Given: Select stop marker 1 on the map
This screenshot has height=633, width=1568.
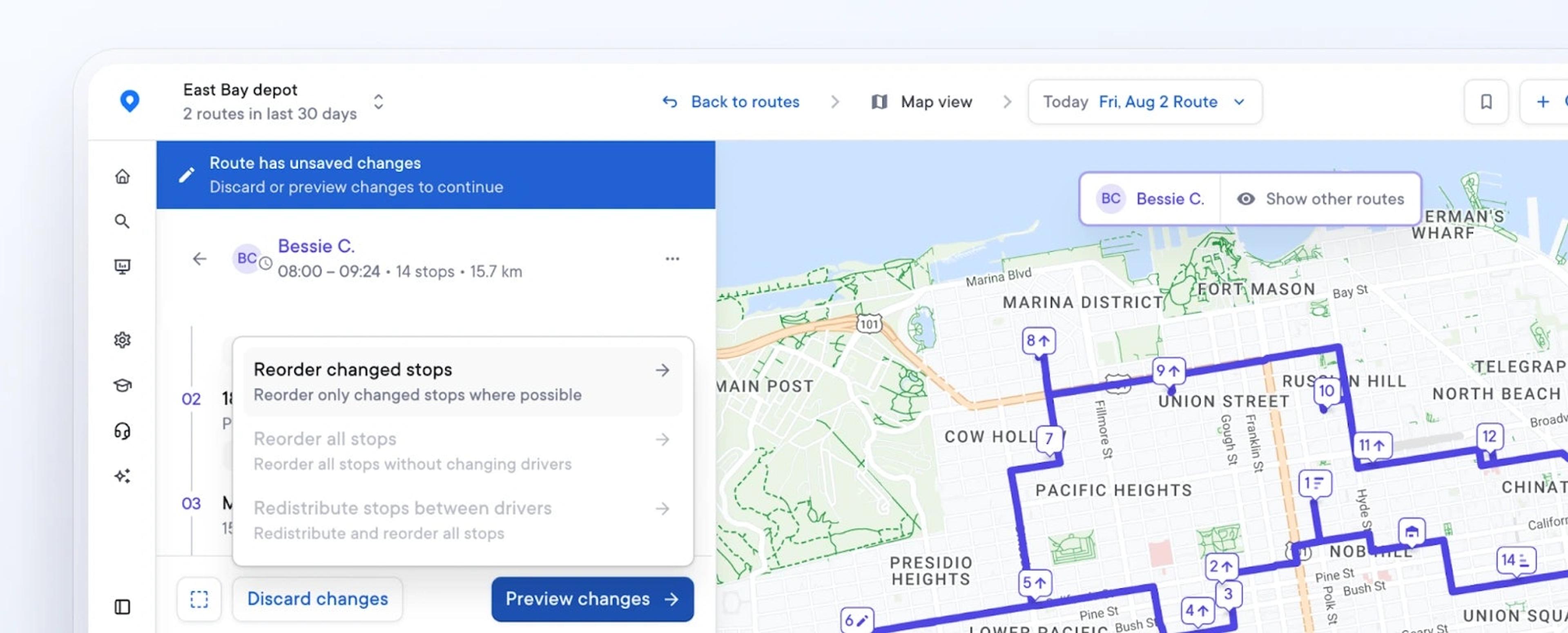Looking at the screenshot, I should [1315, 484].
